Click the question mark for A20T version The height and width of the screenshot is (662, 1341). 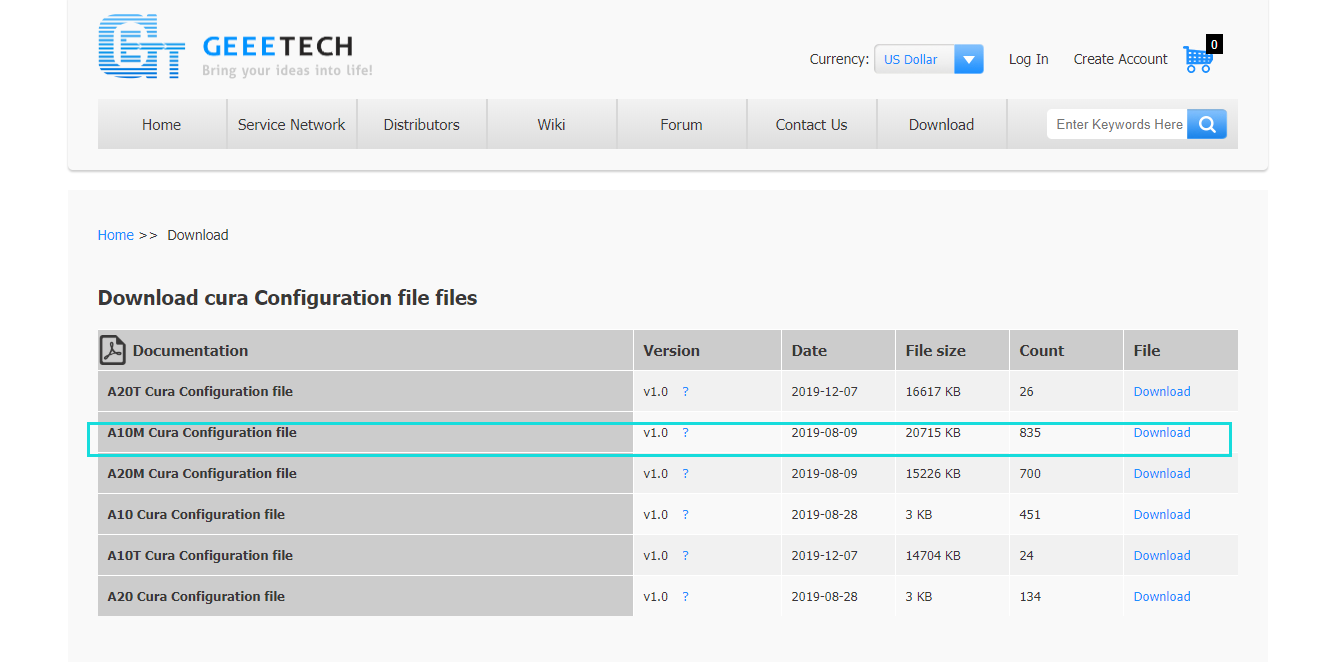click(x=685, y=392)
